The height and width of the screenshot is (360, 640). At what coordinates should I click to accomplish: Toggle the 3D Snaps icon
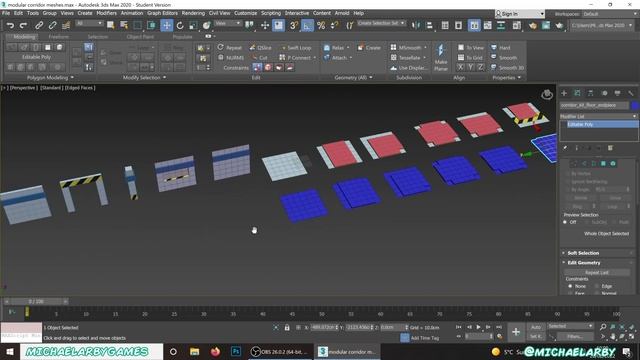coord(293,25)
